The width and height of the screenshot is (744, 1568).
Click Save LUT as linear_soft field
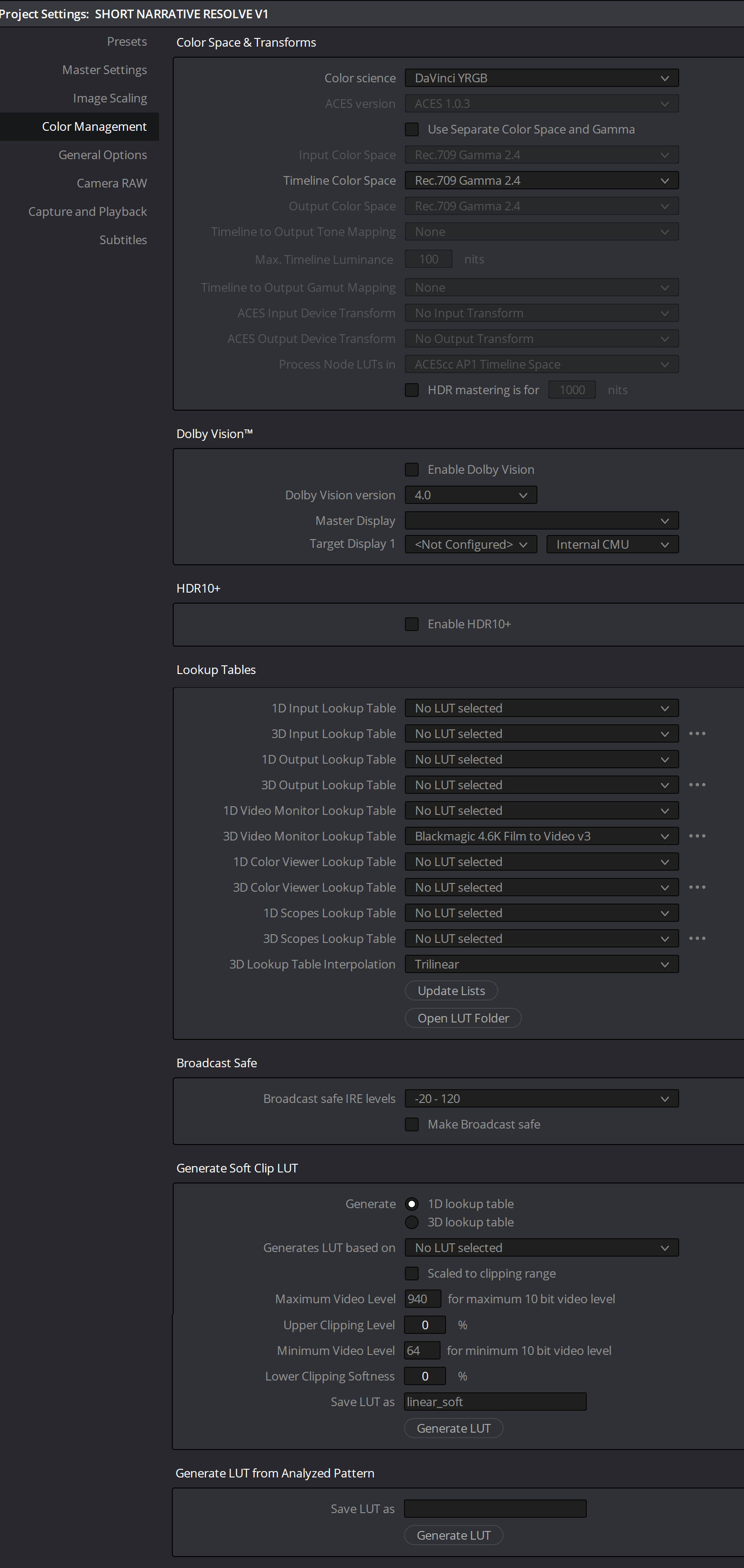tap(495, 1401)
